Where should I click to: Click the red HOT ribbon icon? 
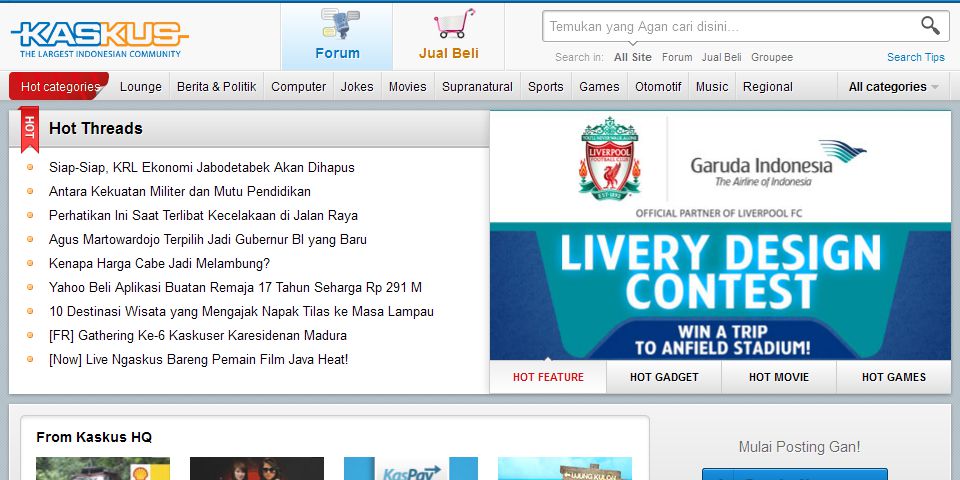tap(28, 130)
